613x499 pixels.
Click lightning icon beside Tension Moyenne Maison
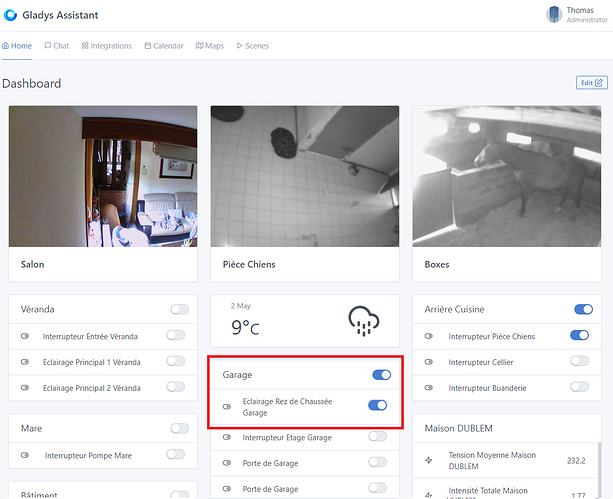tap(429, 460)
